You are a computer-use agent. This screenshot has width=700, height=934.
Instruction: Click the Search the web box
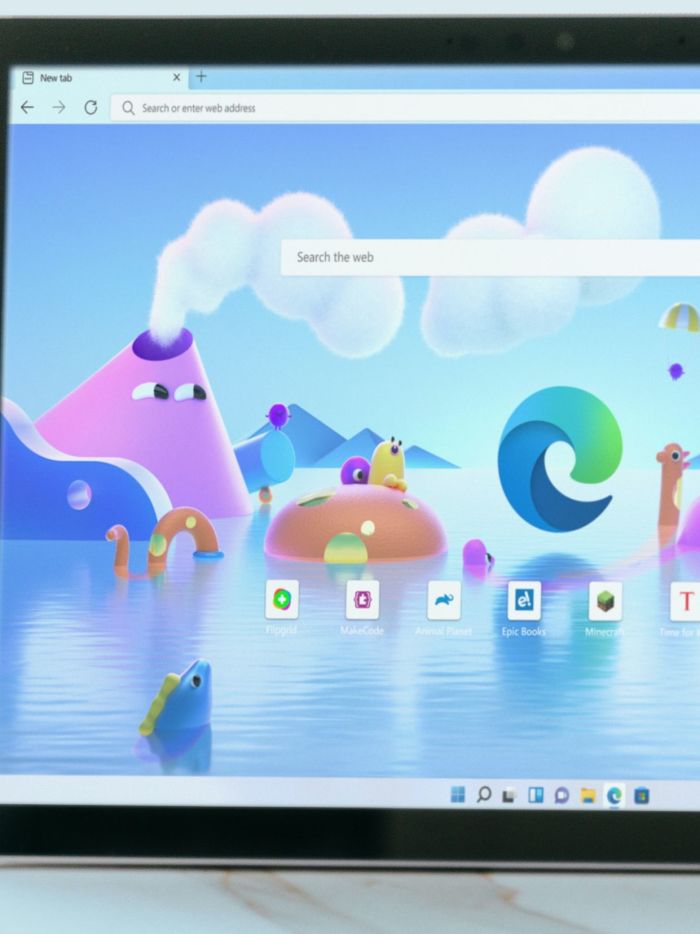click(490, 257)
